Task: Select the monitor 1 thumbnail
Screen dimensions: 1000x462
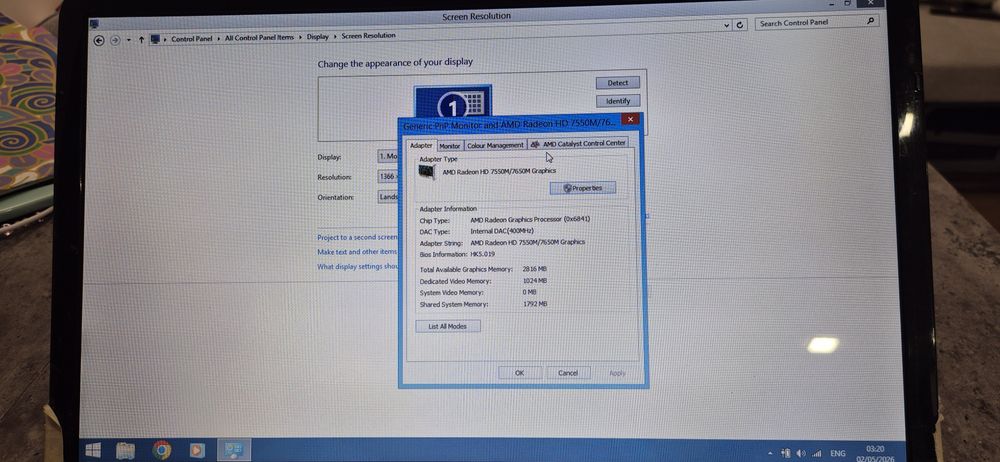Action: pyautogui.click(x=452, y=101)
